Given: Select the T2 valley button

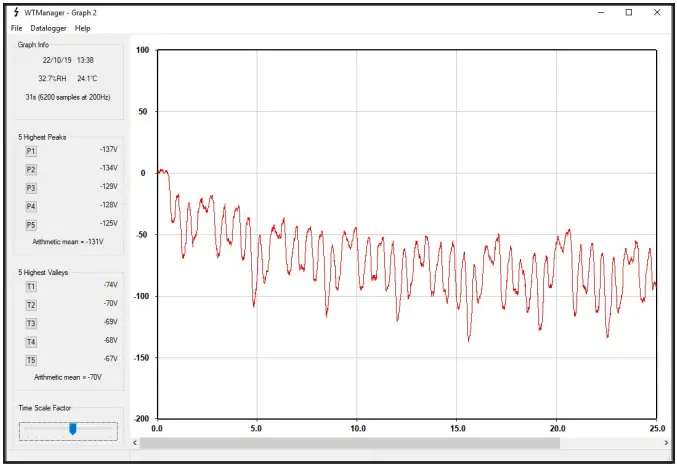Looking at the screenshot, I should 31,305.
